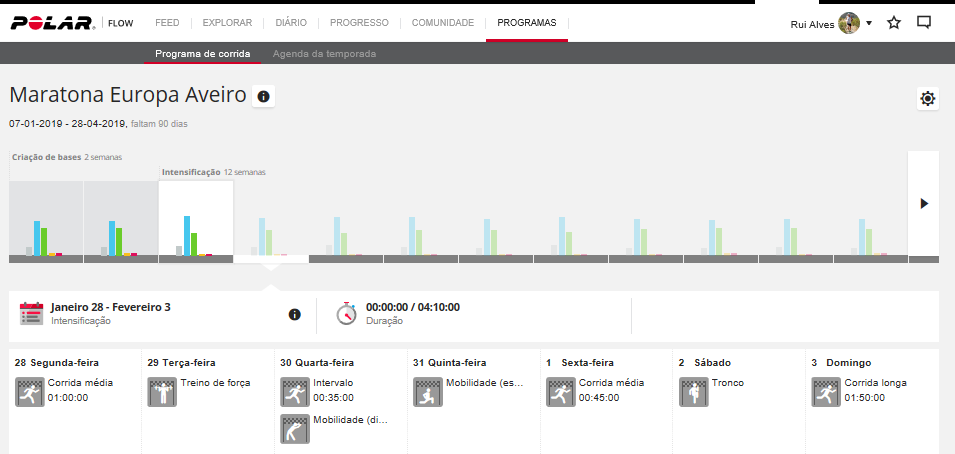Open Treino de força icon on Tuesday
The width and height of the screenshot is (955, 454).
(x=161, y=392)
